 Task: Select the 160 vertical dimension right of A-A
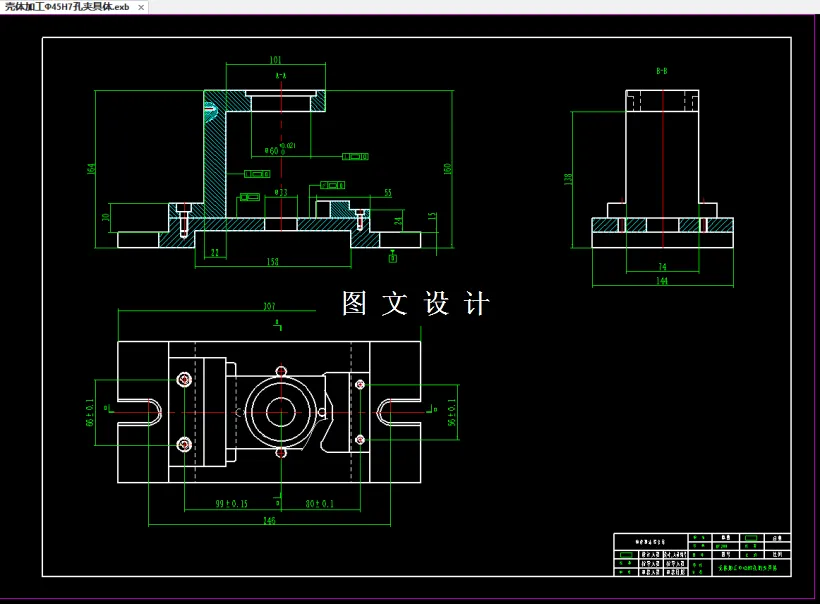[x=447, y=168]
